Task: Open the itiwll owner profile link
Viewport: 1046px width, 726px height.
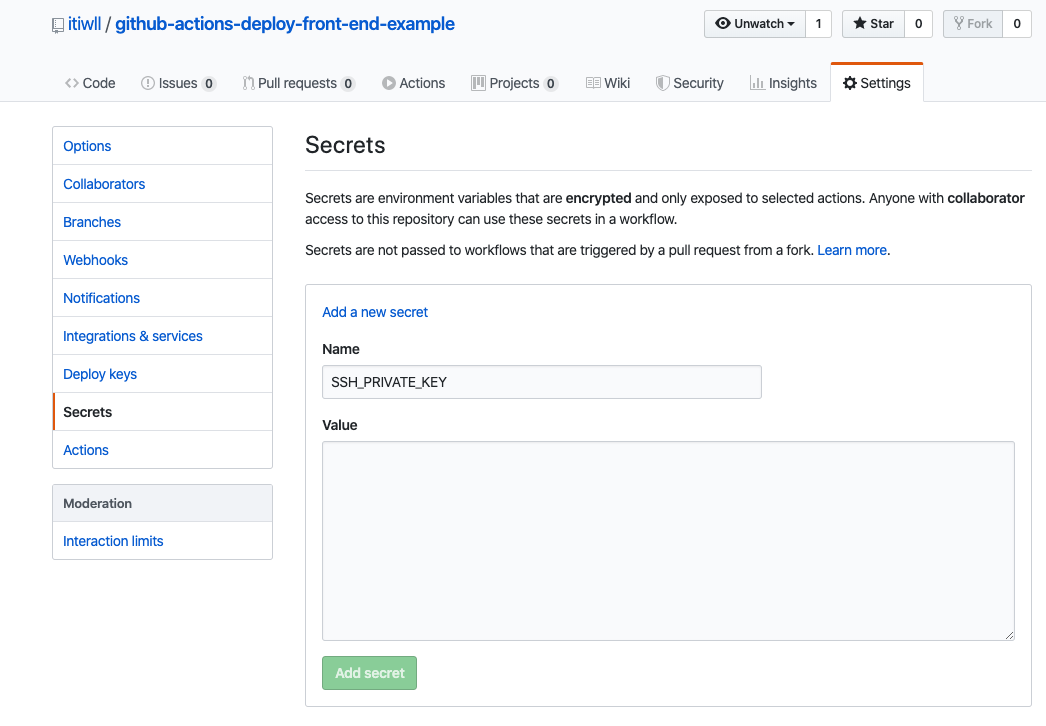Action: click(87, 24)
